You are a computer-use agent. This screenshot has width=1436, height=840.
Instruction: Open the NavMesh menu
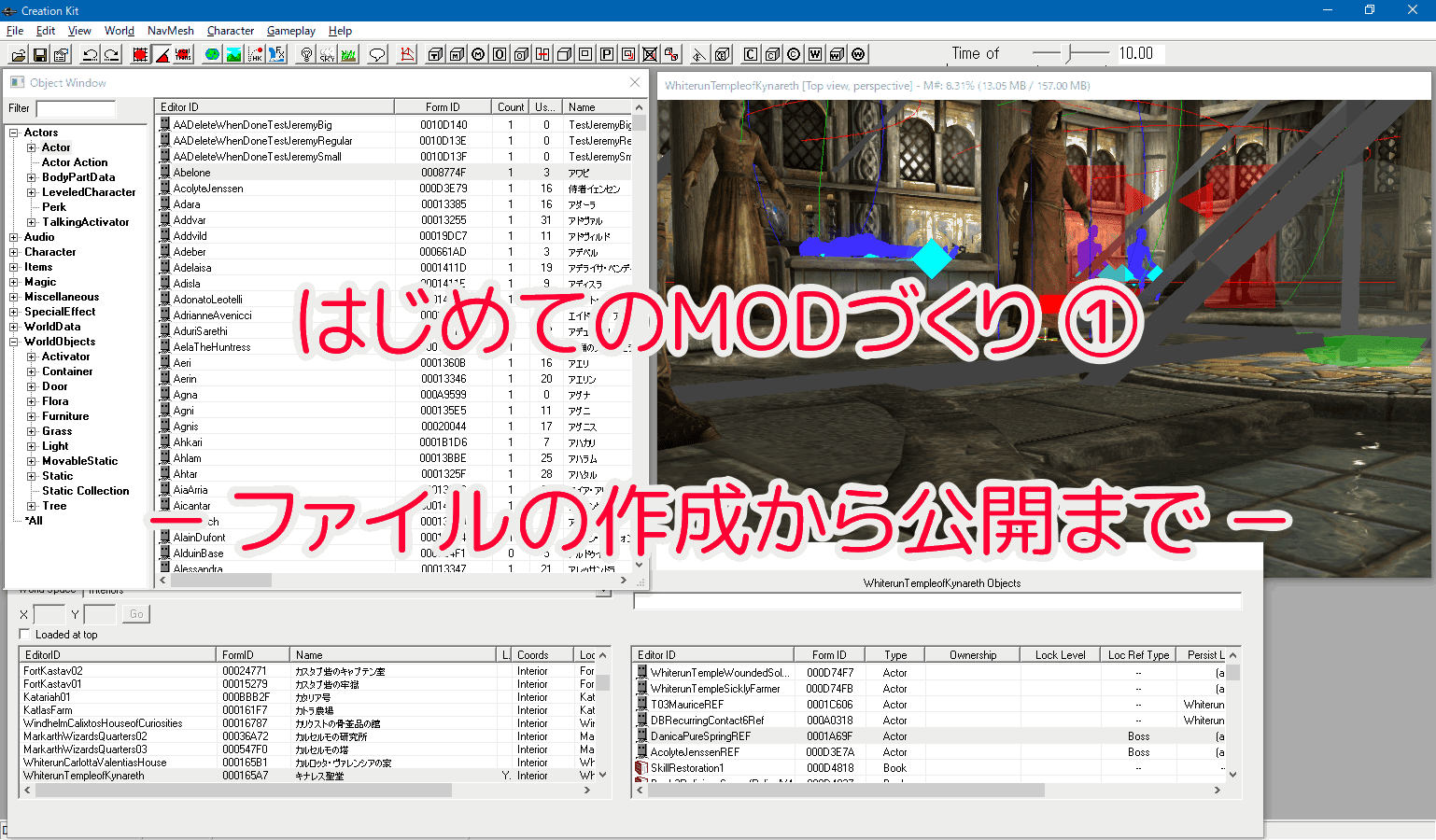click(171, 31)
